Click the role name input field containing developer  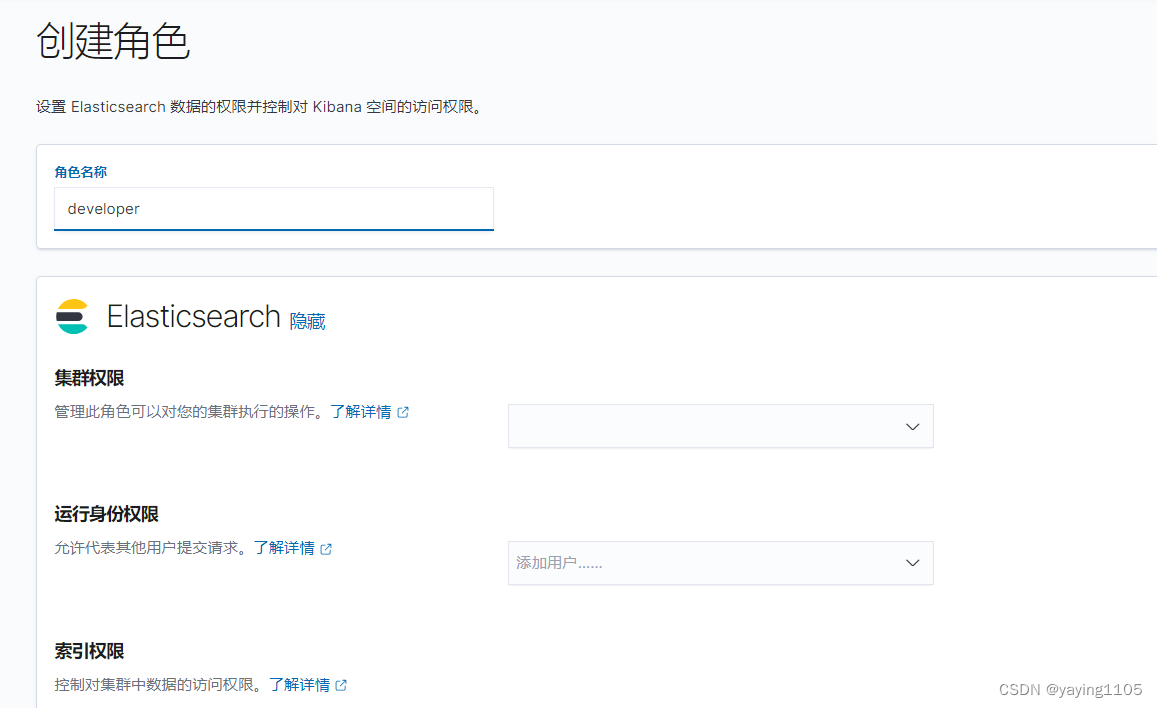click(274, 209)
